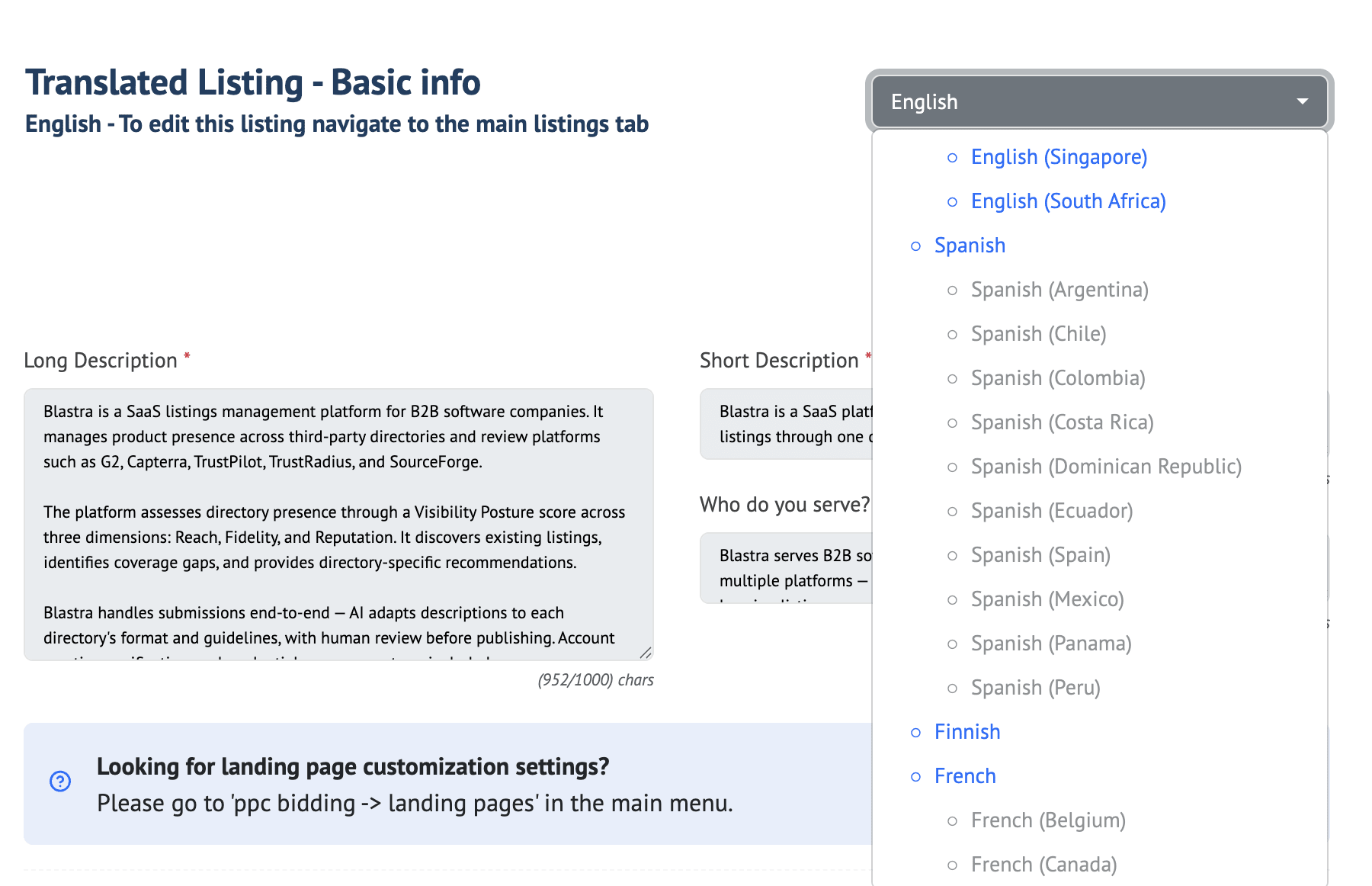1372x886 pixels.
Task: Expand the Spanish language group
Action: pyautogui.click(x=970, y=246)
